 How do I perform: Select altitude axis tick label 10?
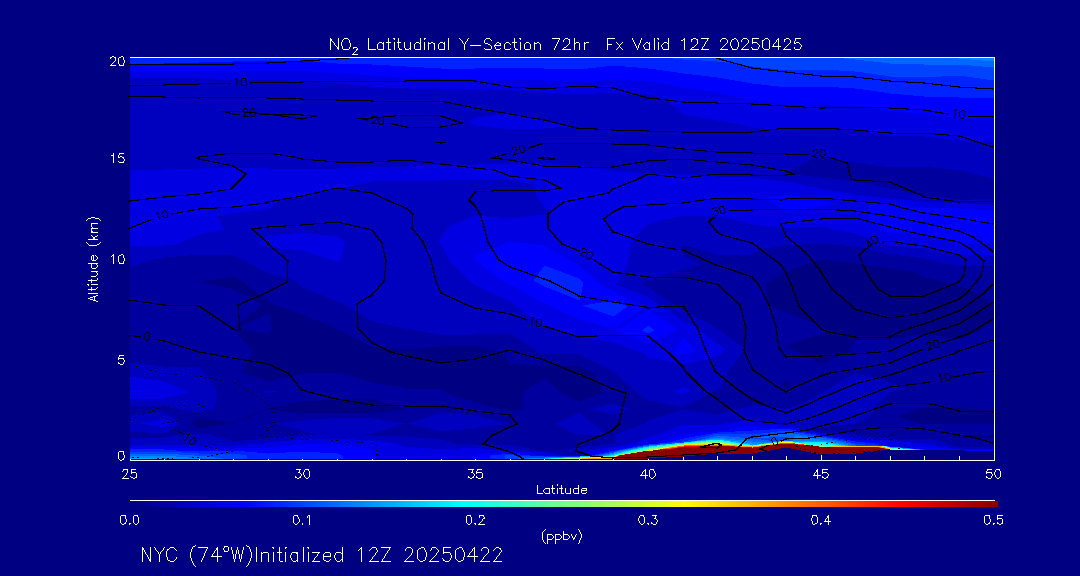(x=117, y=259)
